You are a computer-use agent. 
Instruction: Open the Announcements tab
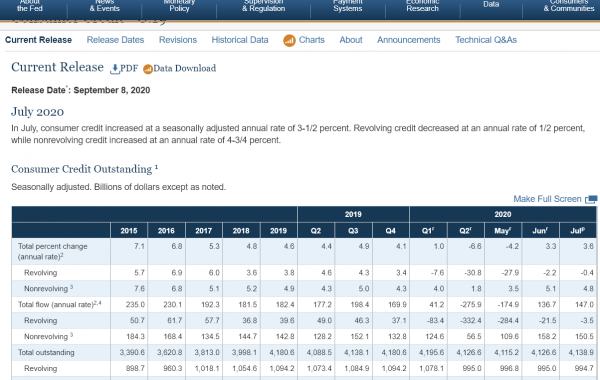[409, 40]
